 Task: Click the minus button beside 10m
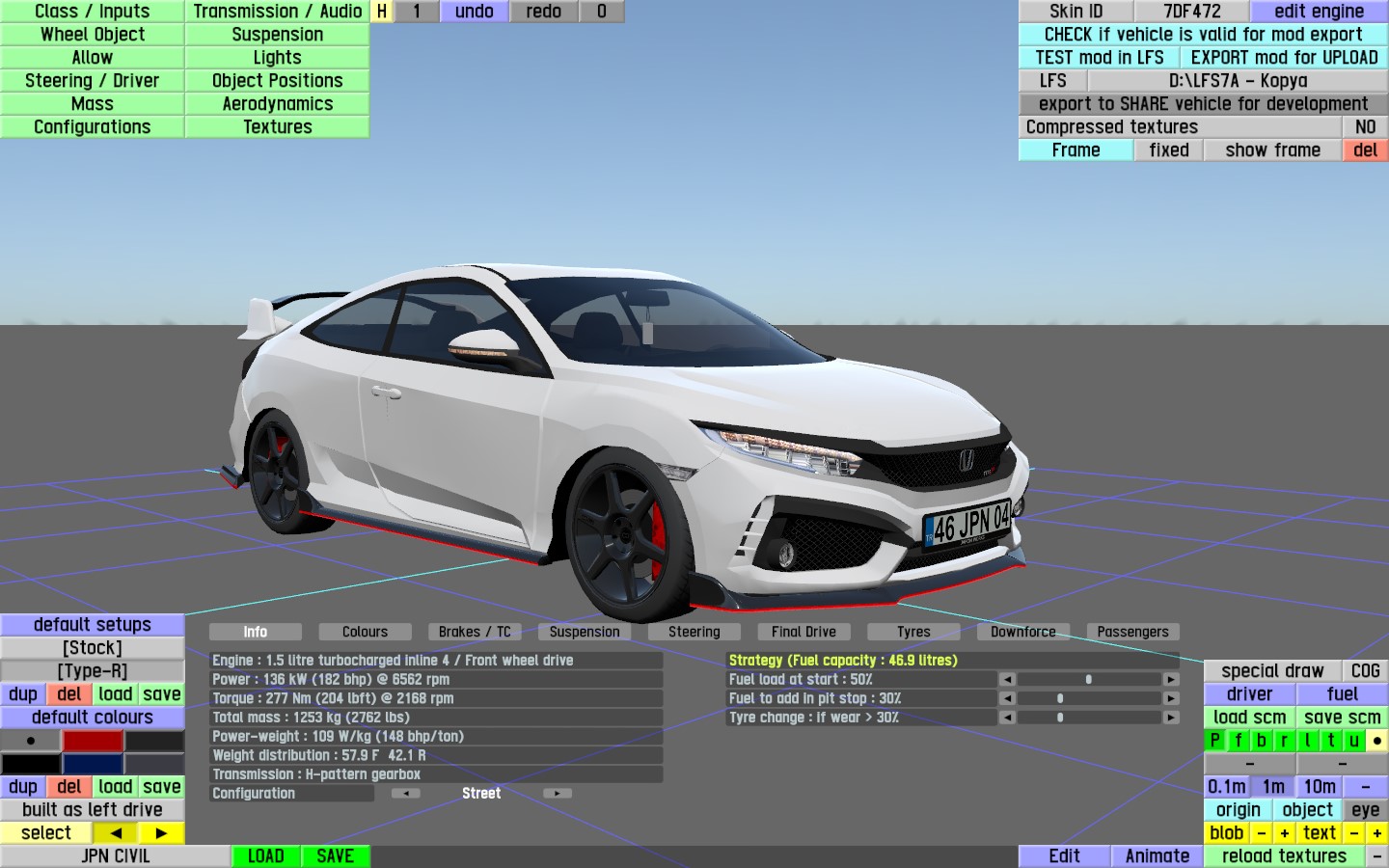click(x=1365, y=787)
